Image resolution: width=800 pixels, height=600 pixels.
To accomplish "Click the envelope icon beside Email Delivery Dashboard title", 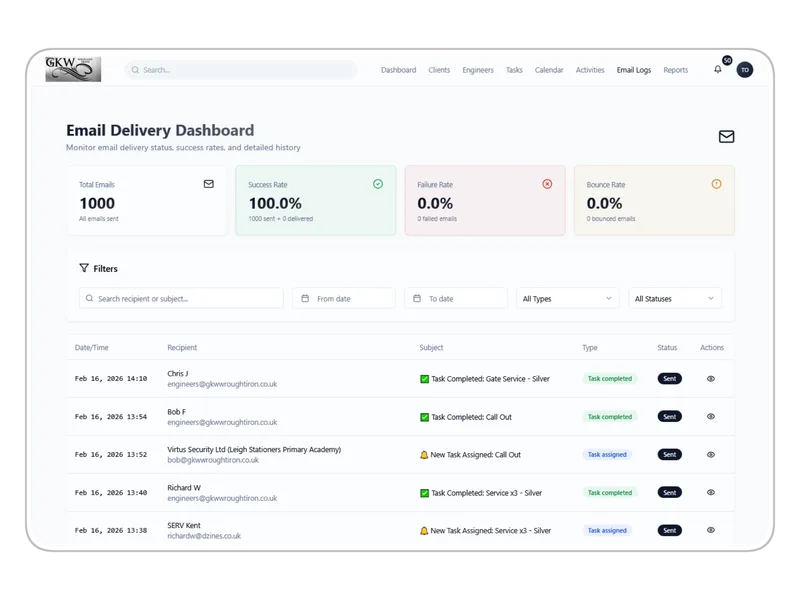I will coord(729,136).
